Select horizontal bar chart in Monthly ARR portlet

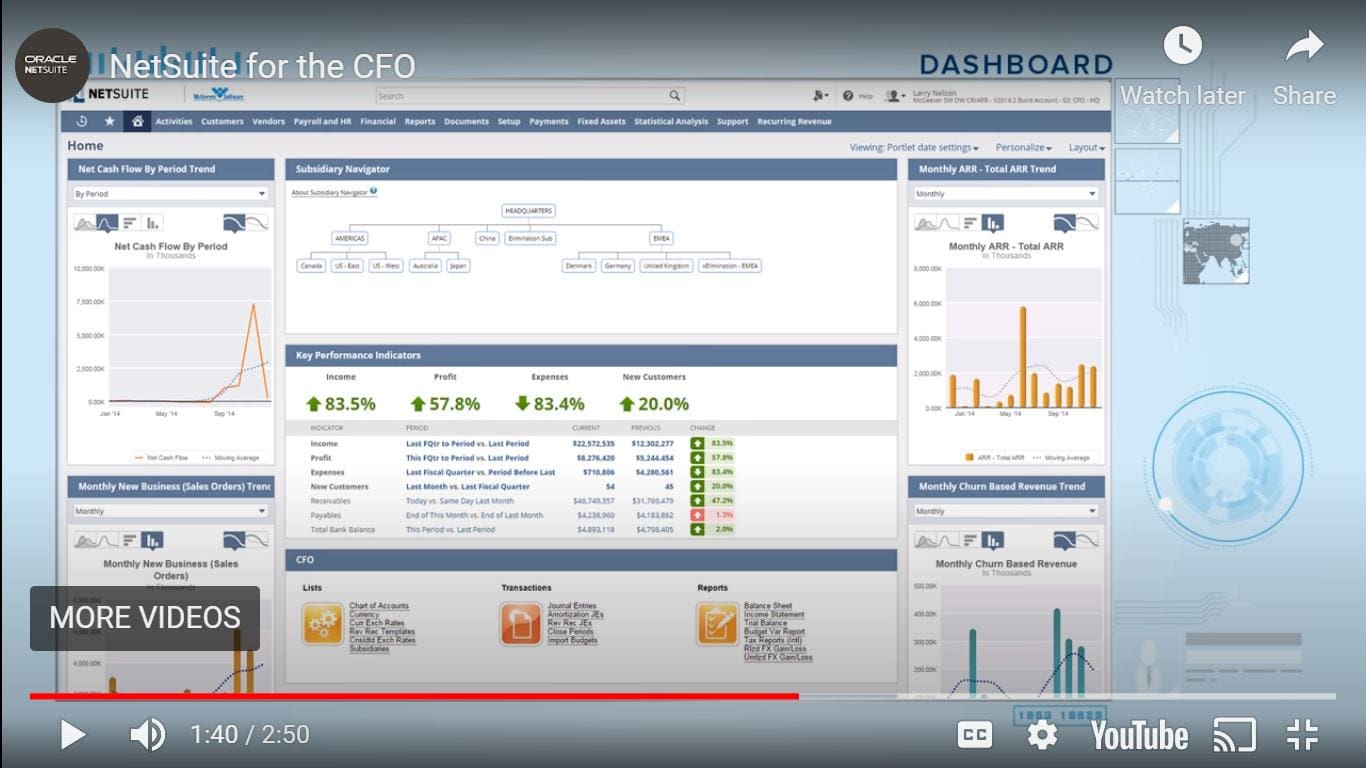[970, 223]
